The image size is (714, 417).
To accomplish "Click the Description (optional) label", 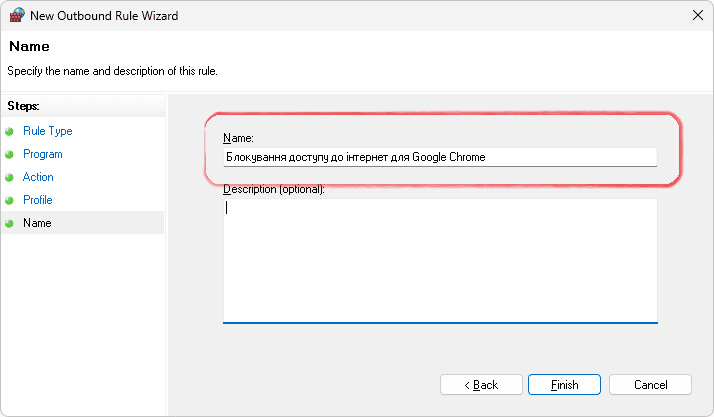I will (x=273, y=189).
